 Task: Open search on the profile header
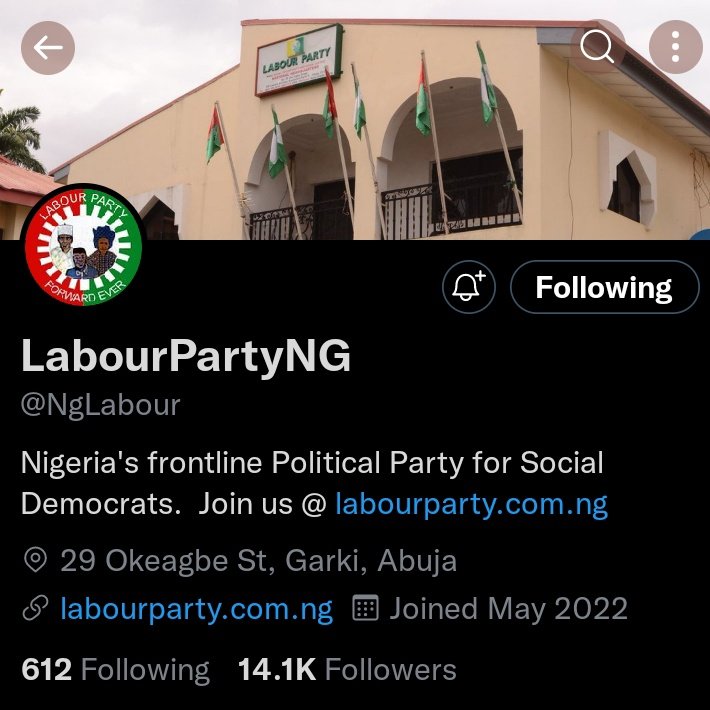tap(597, 47)
